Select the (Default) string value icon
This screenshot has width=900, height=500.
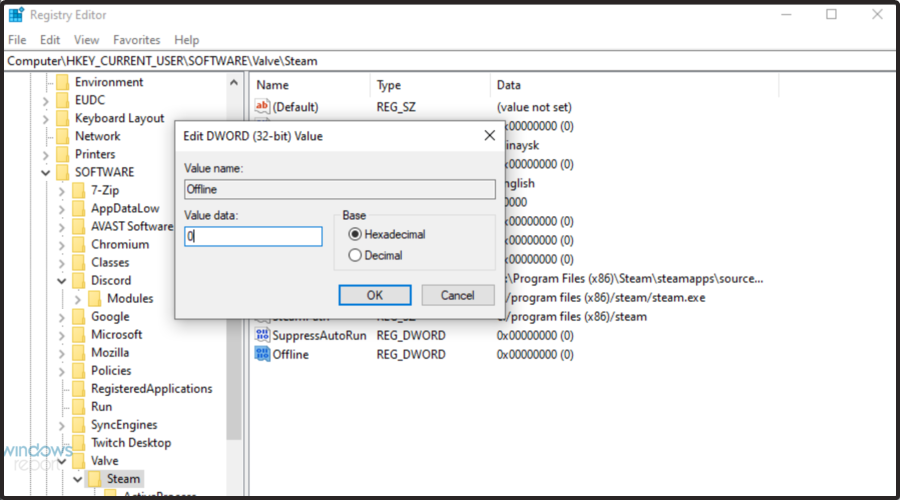pos(262,106)
